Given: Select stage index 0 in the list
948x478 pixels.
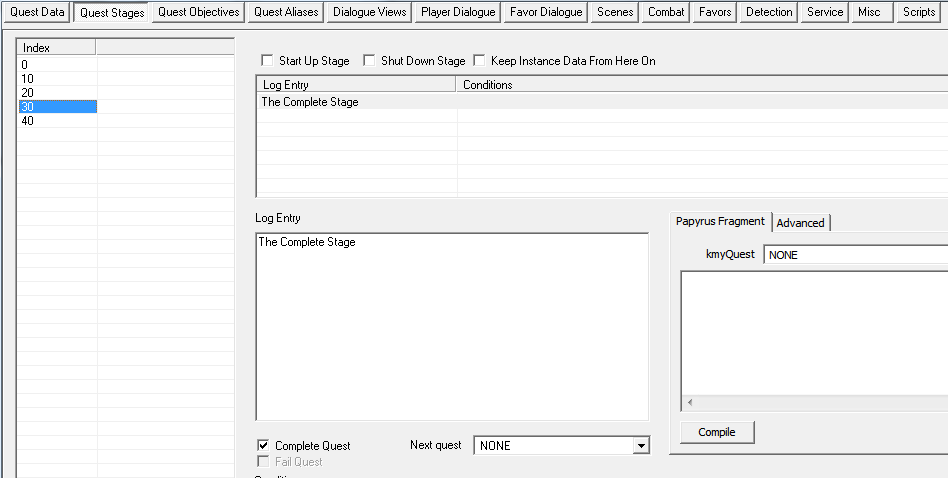Looking at the screenshot, I should [x=25, y=65].
